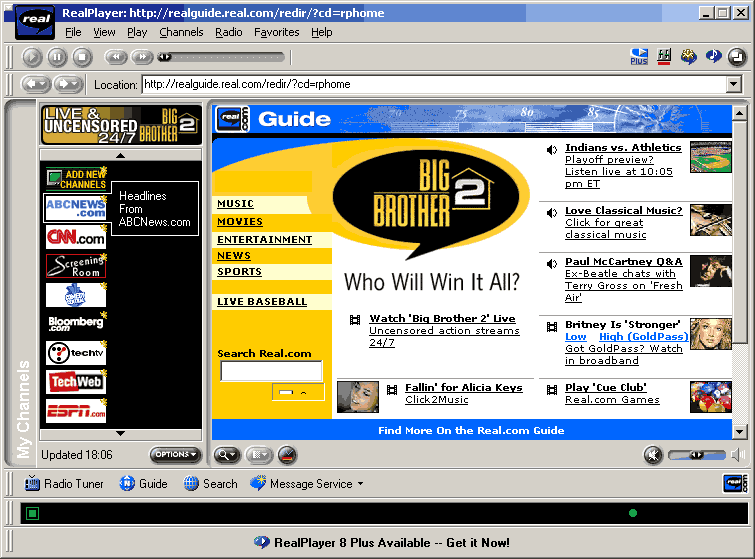Open the channels OPTIONS dropdown
The image size is (755, 559).
175,455
